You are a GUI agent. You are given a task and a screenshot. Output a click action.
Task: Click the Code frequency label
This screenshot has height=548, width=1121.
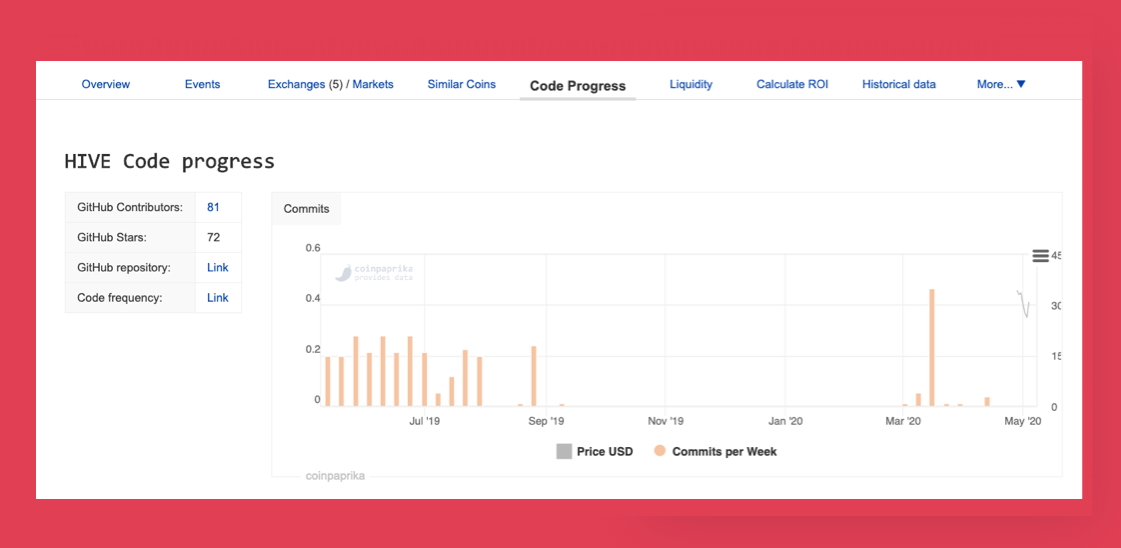[x=120, y=297]
